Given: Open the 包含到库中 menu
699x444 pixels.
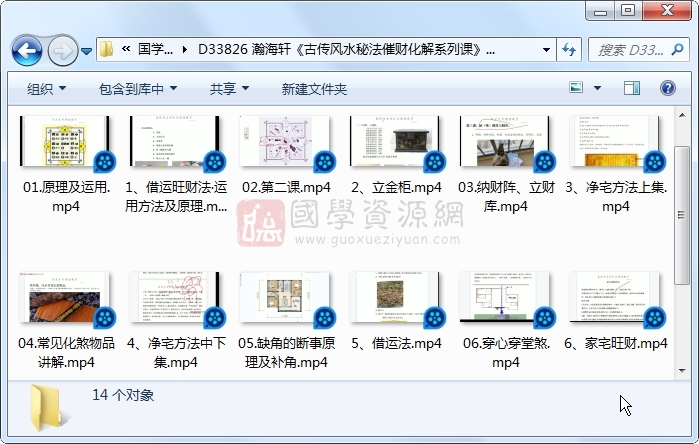Looking at the screenshot, I should [137, 89].
